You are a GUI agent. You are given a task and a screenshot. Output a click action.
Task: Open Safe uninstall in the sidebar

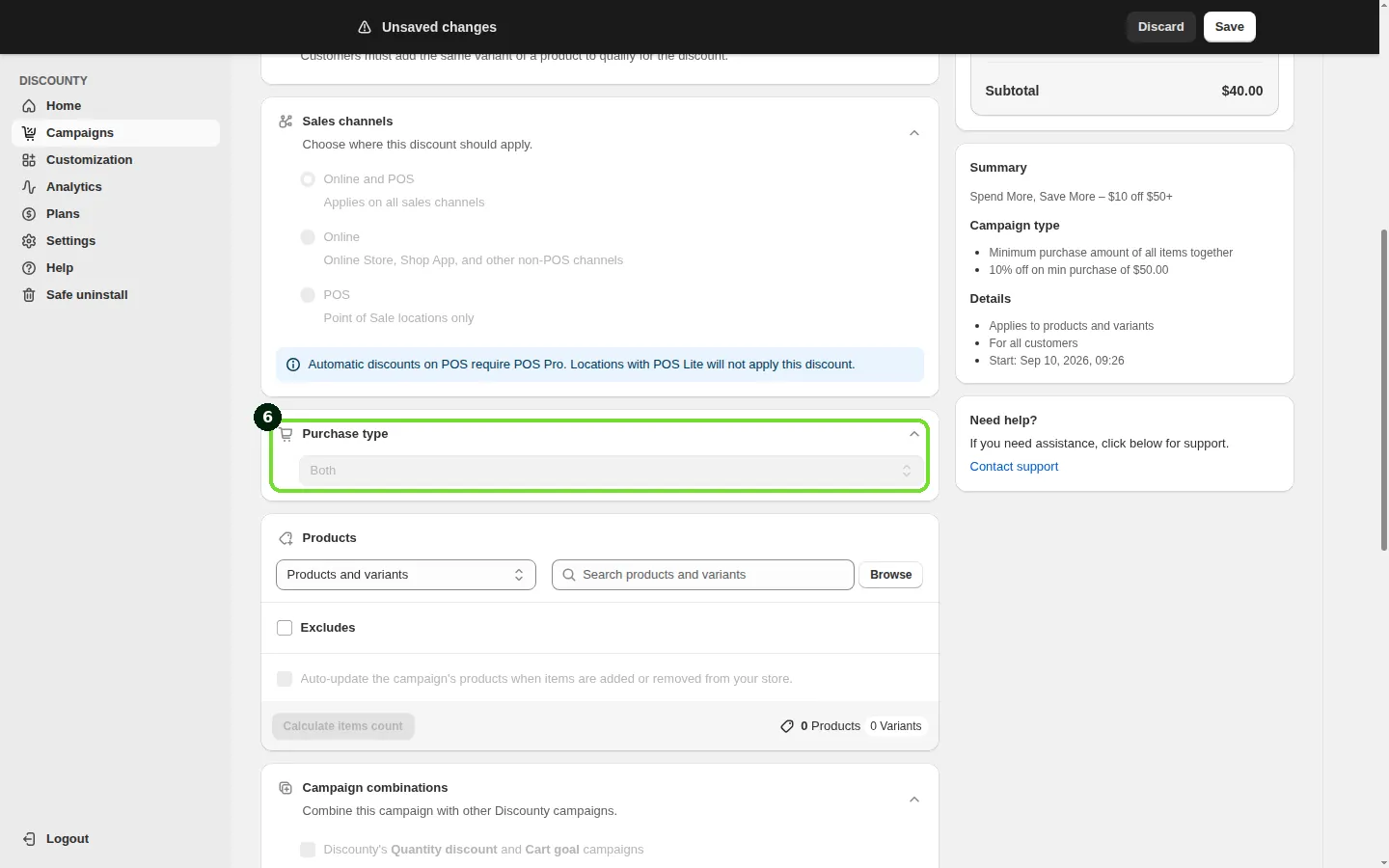pyautogui.click(x=116, y=295)
